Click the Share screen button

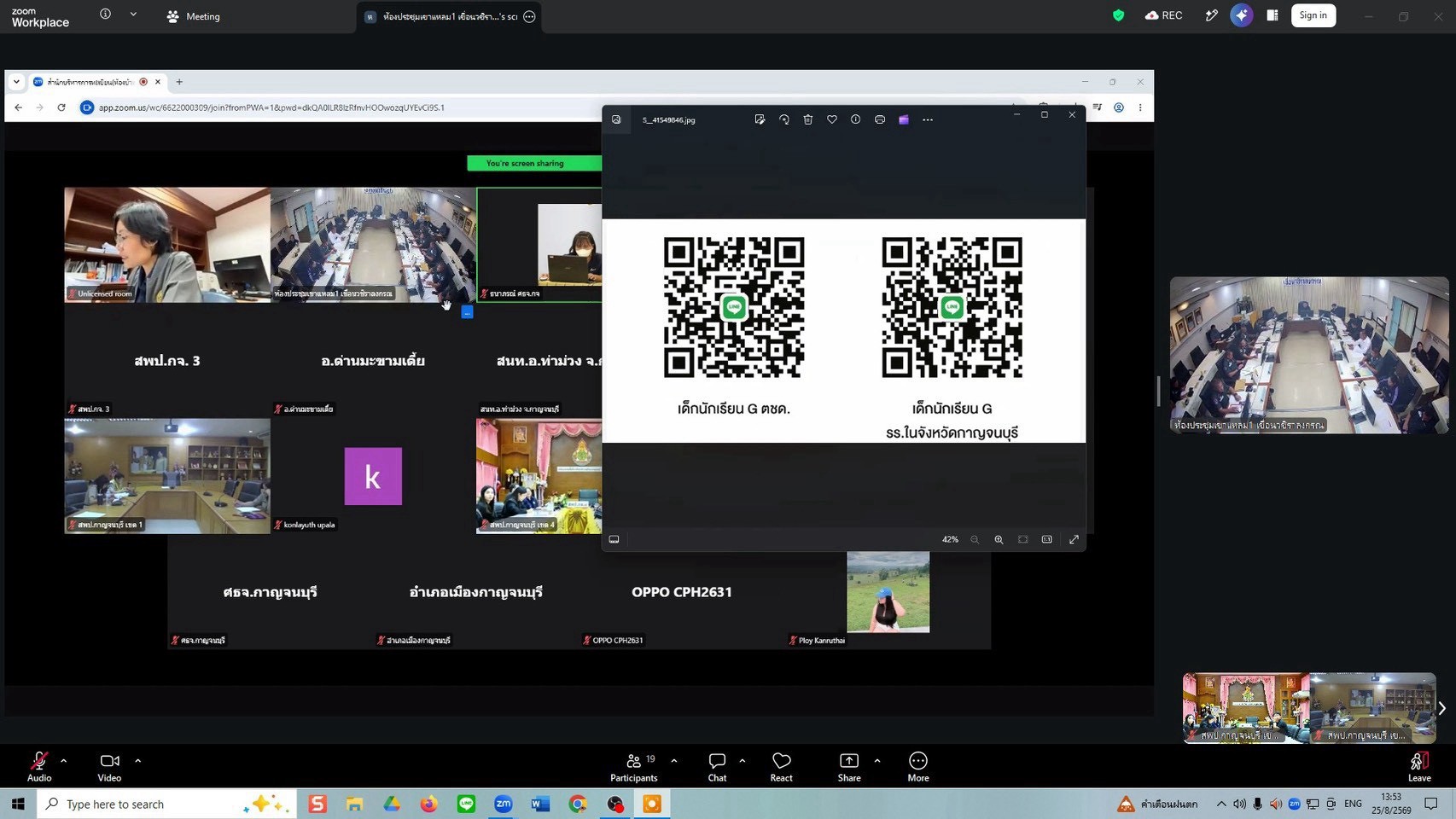(849, 766)
